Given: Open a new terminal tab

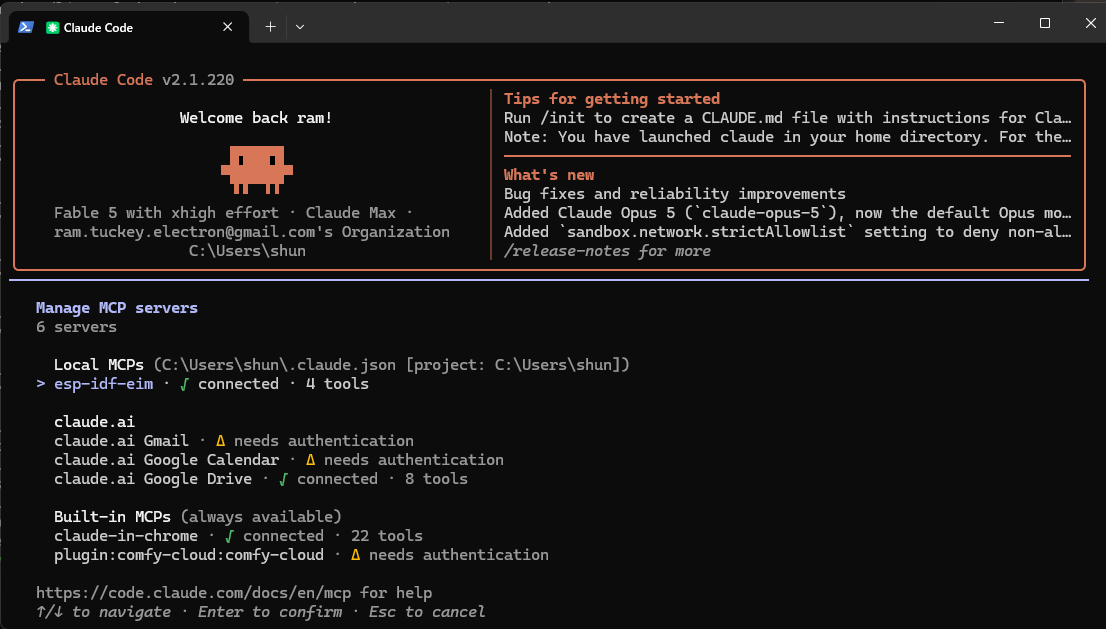Looking at the screenshot, I should (270, 27).
